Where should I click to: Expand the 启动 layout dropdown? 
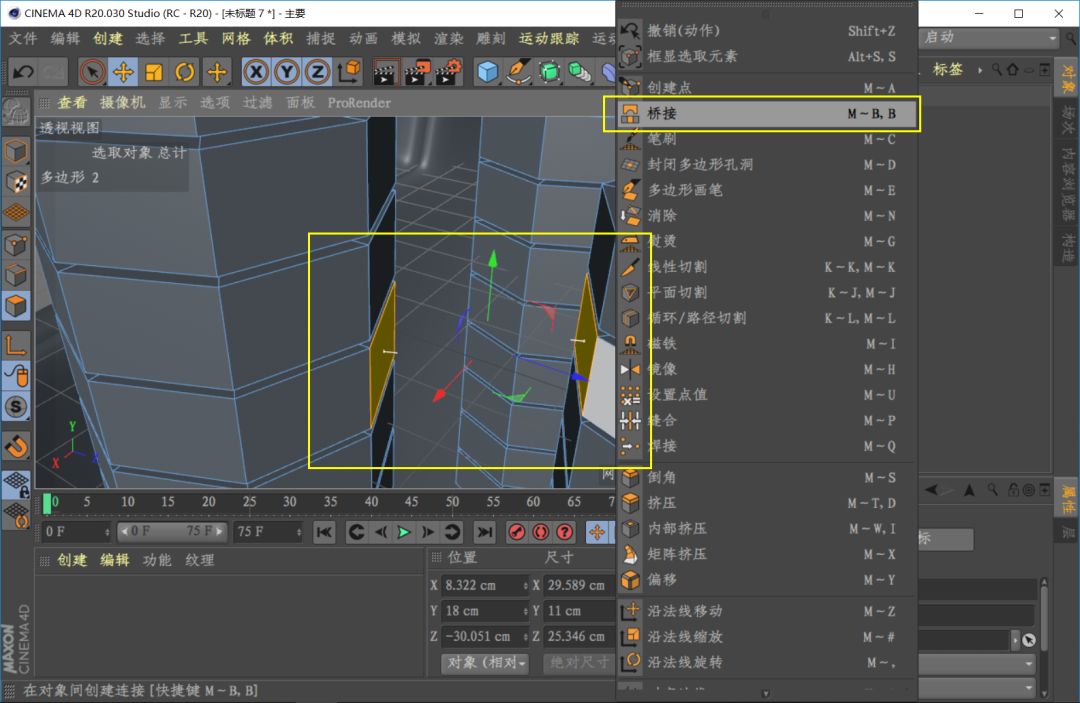point(988,38)
